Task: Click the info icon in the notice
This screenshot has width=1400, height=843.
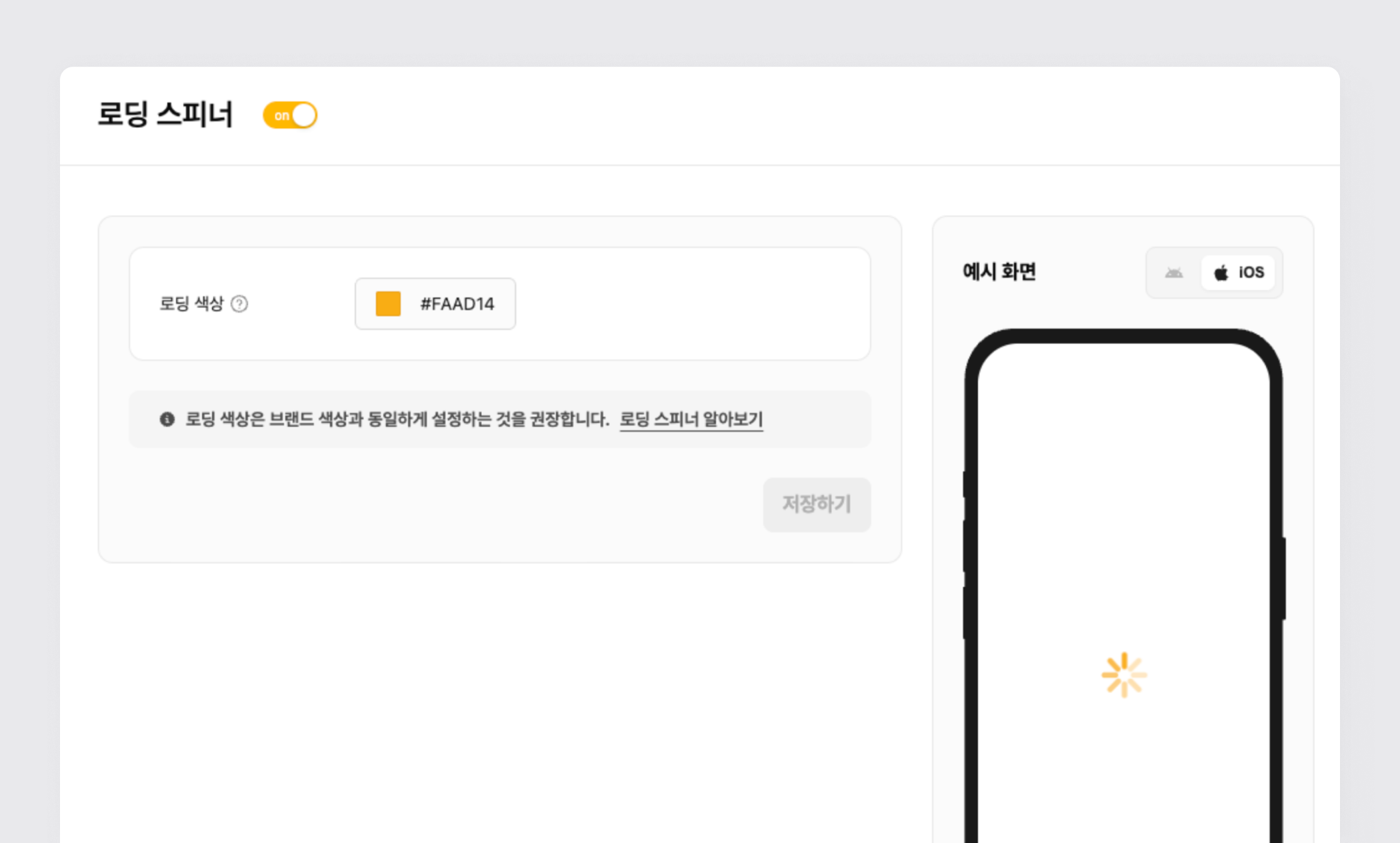Action: coord(167,419)
